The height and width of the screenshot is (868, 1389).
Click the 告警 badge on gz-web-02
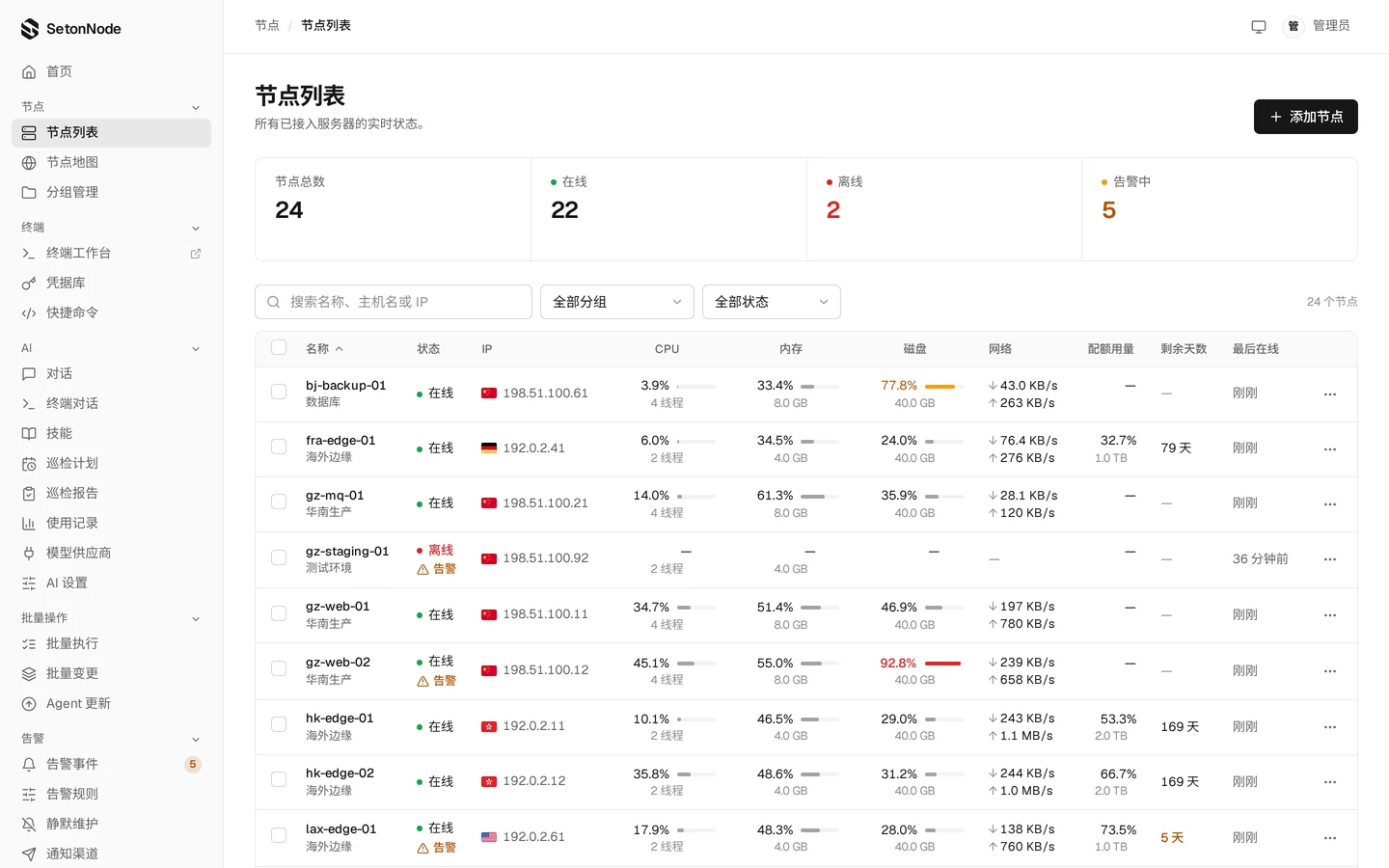(x=436, y=681)
